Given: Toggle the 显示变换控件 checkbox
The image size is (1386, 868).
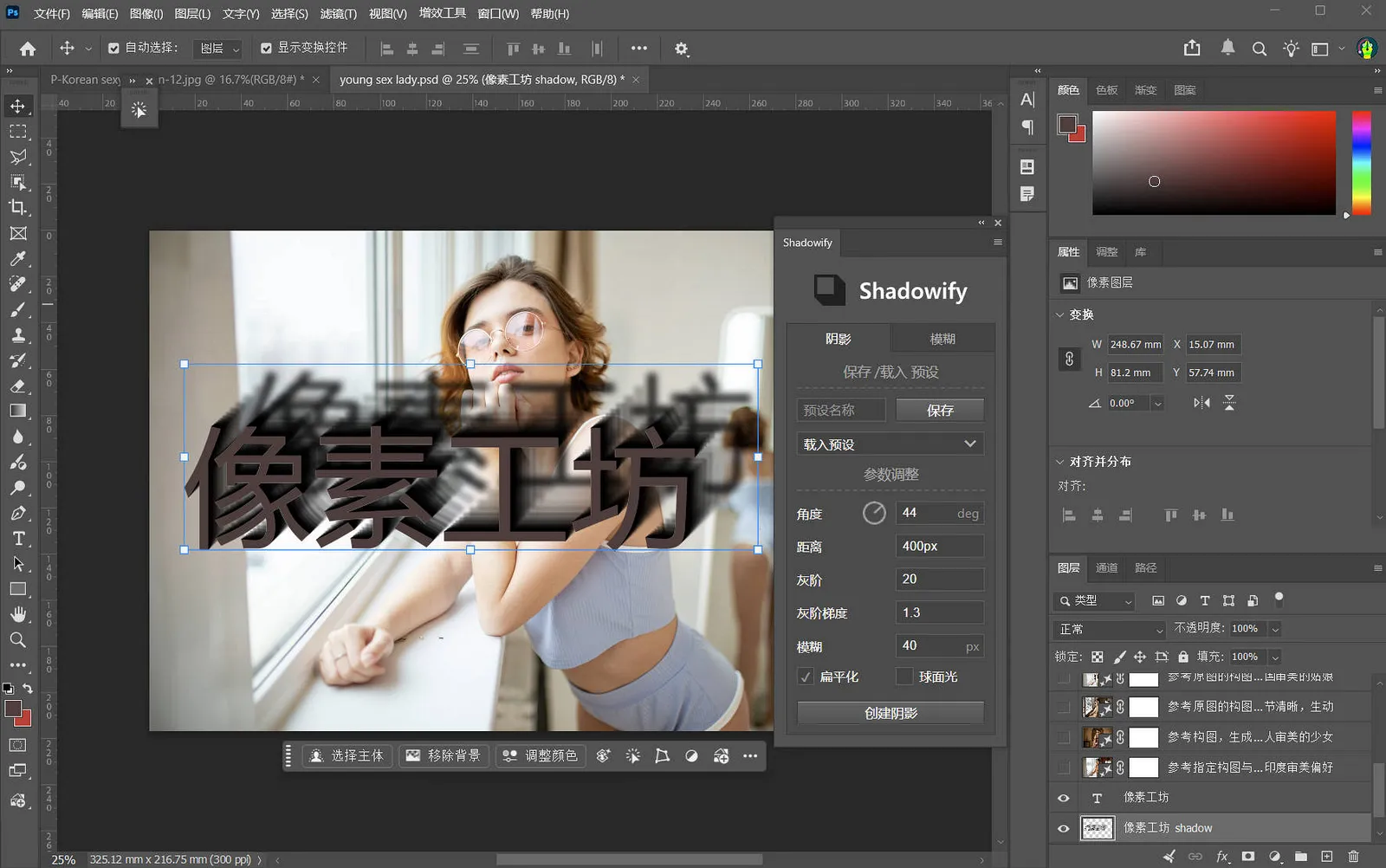Looking at the screenshot, I should [x=266, y=49].
